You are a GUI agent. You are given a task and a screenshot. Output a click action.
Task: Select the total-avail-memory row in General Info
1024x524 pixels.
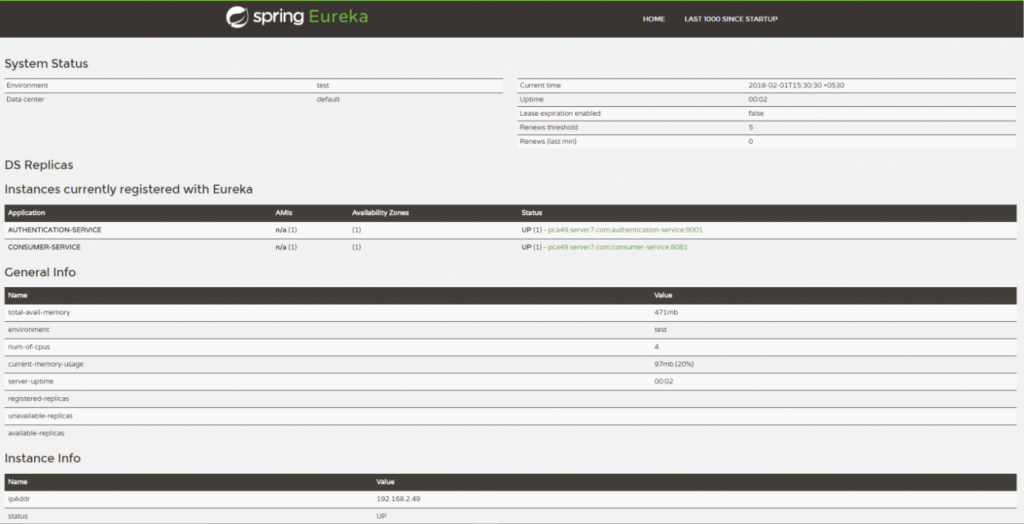coord(39,313)
